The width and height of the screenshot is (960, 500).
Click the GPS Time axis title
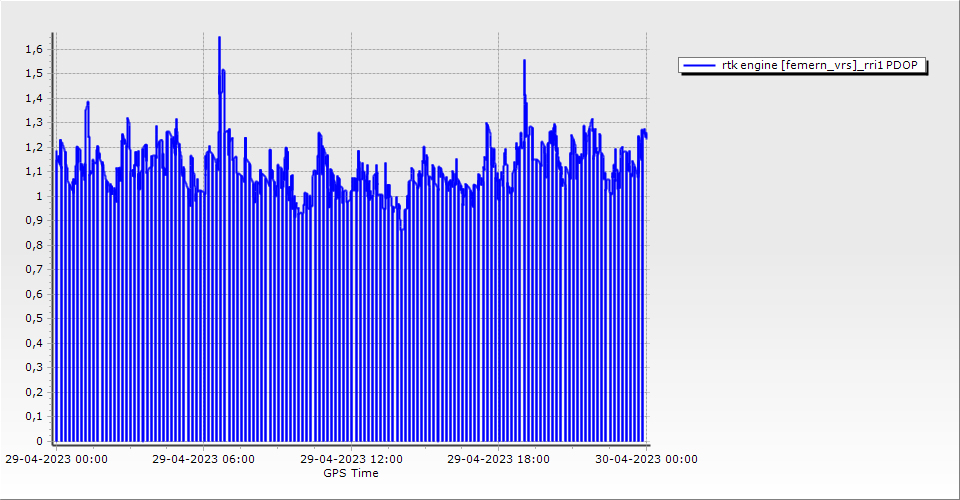(351, 473)
